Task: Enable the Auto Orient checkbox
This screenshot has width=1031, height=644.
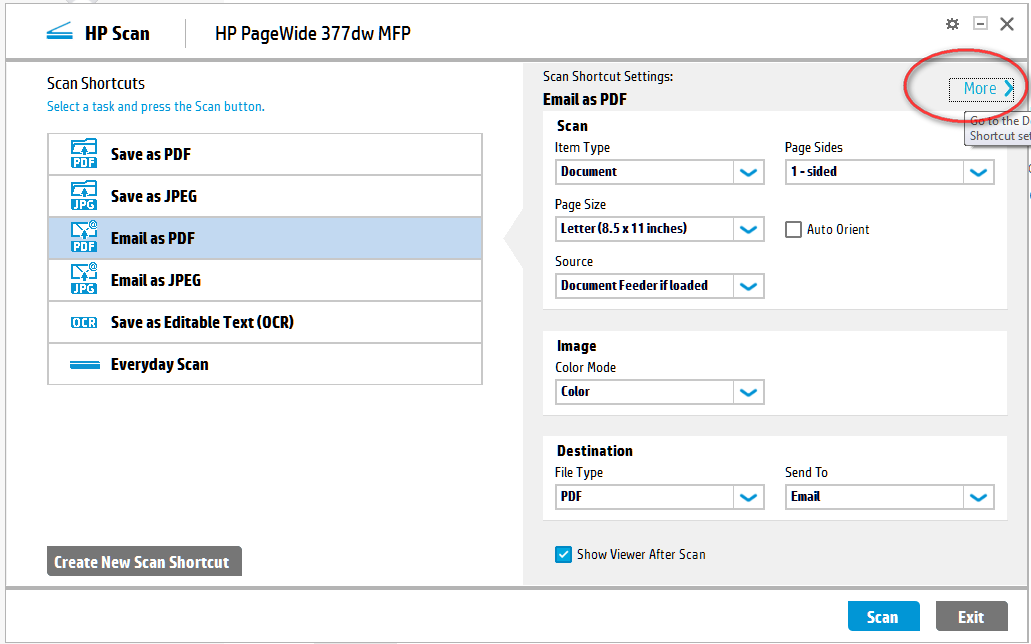Action: pos(793,229)
